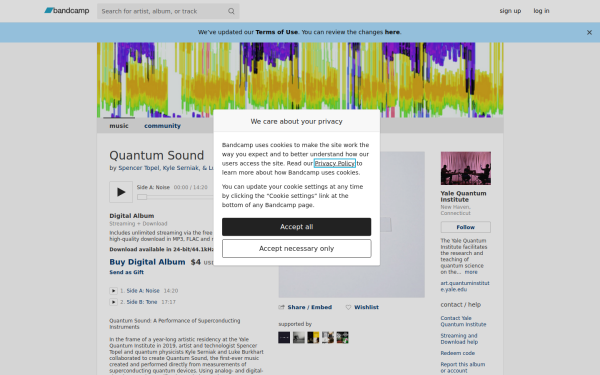Screen dimensions: 600x375
Task: Open the Terms of Use link in banner
Action: (x=276, y=32)
